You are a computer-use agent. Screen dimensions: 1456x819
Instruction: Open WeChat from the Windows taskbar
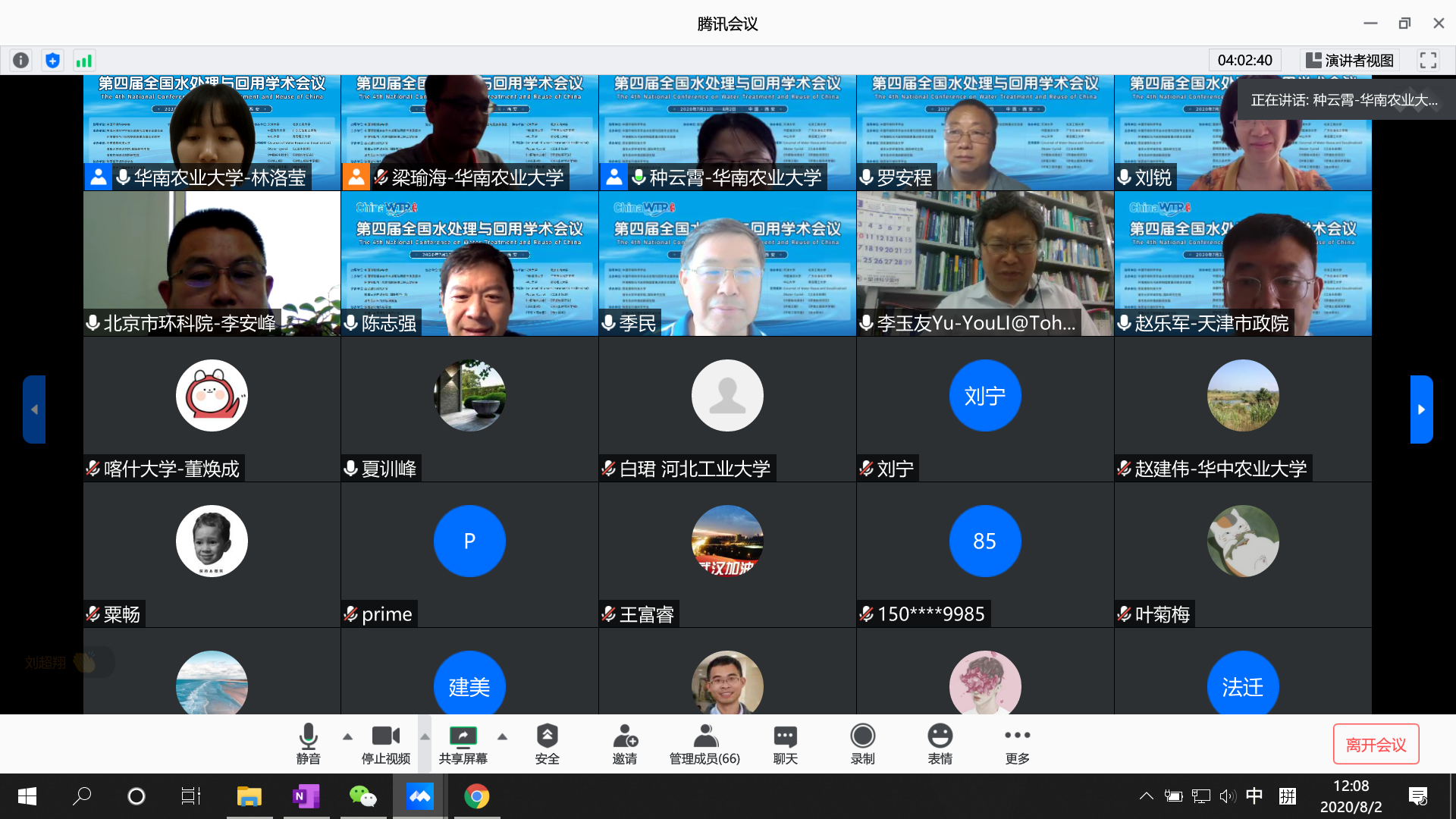(x=362, y=796)
